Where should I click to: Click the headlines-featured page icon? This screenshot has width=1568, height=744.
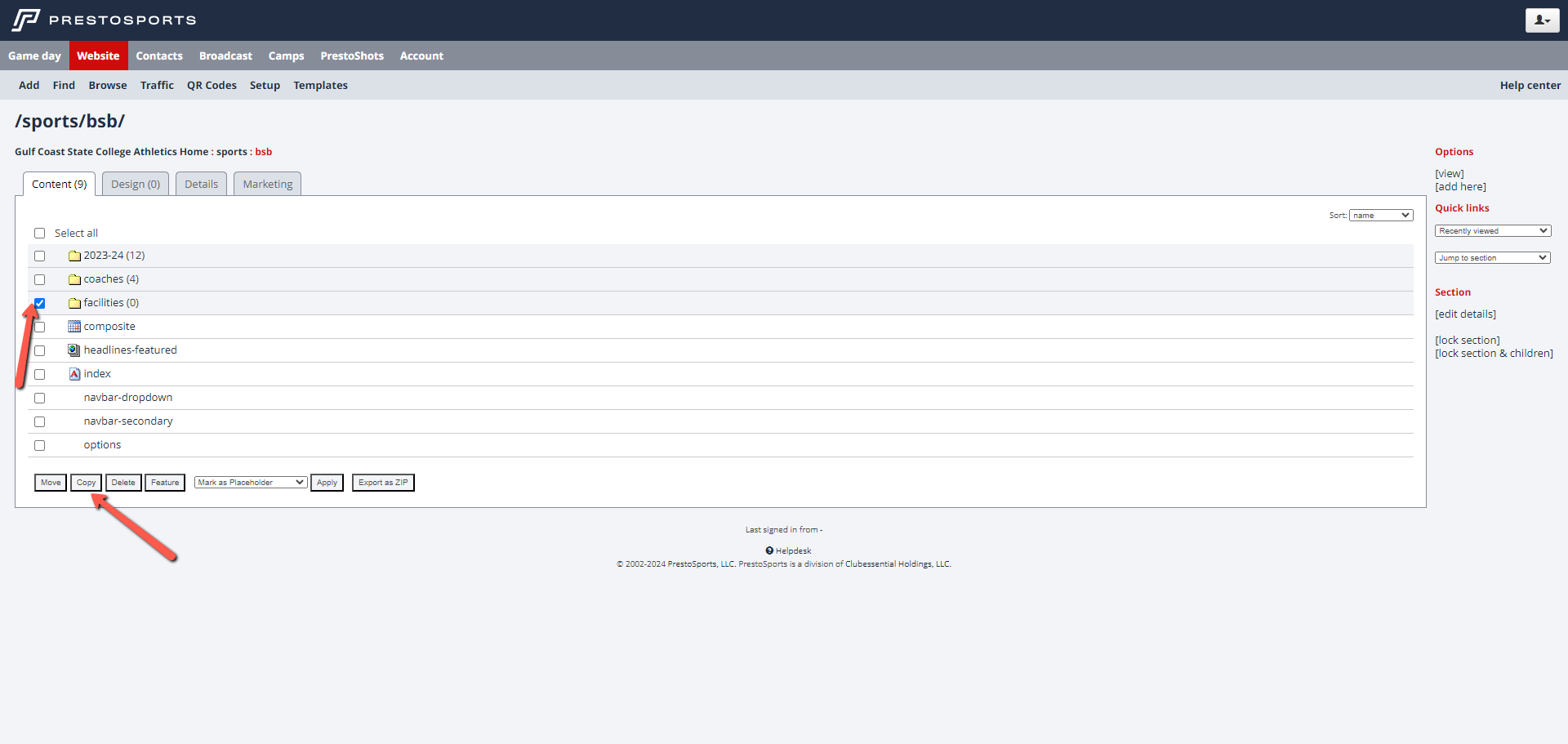(74, 350)
